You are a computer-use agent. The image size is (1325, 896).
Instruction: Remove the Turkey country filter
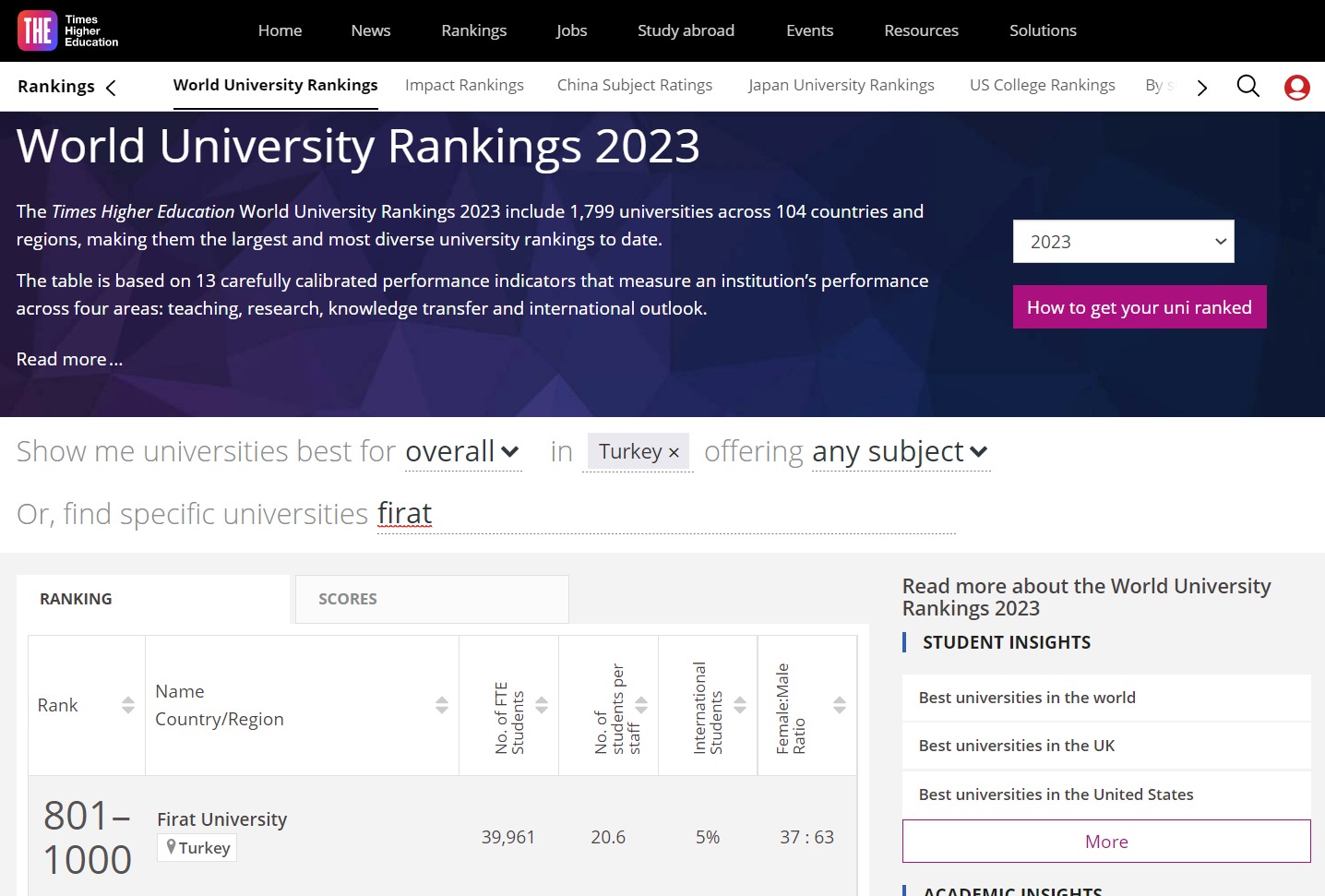[x=674, y=452]
